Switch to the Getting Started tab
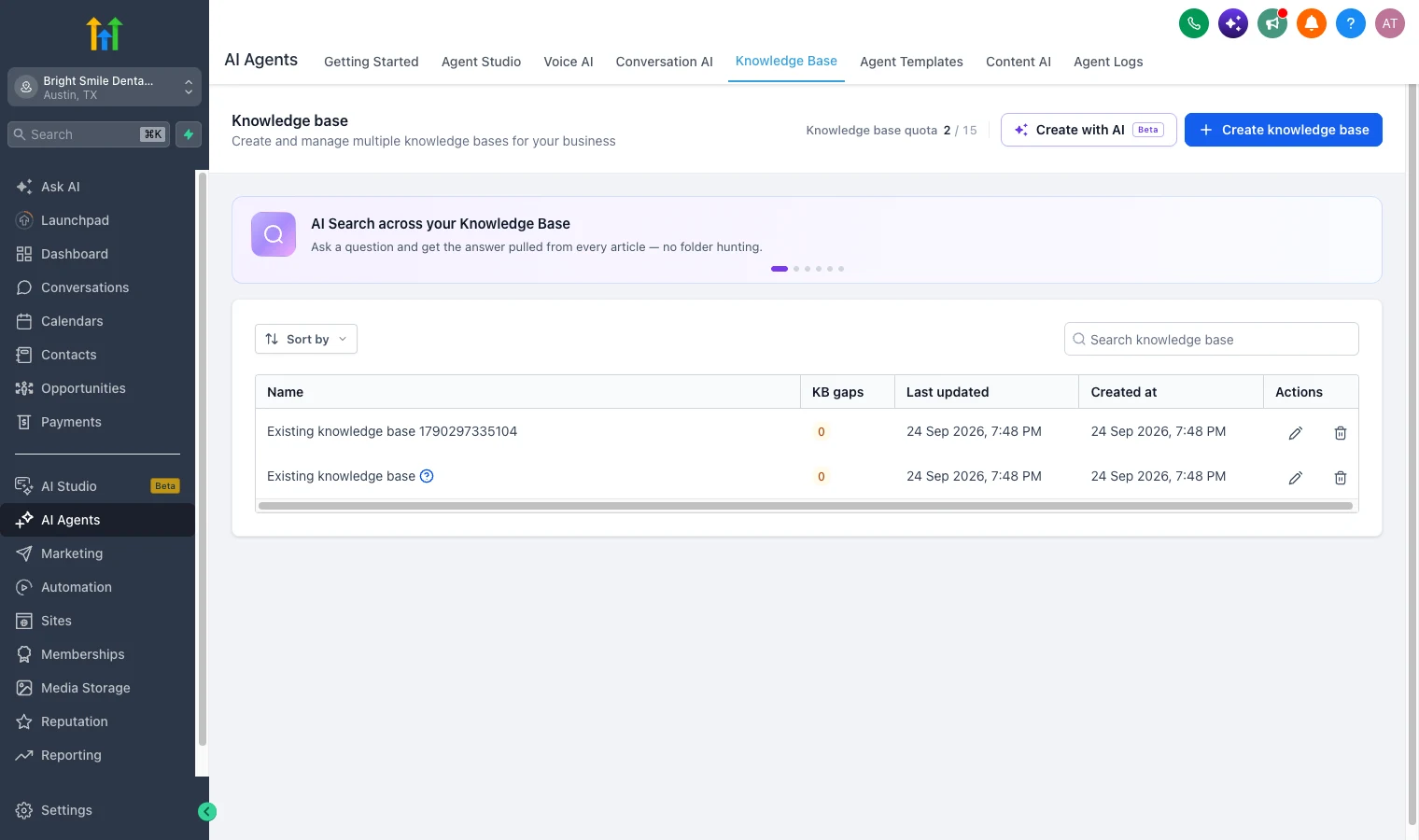The height and width of the screenshot is (840, 1419). point(372,62)
